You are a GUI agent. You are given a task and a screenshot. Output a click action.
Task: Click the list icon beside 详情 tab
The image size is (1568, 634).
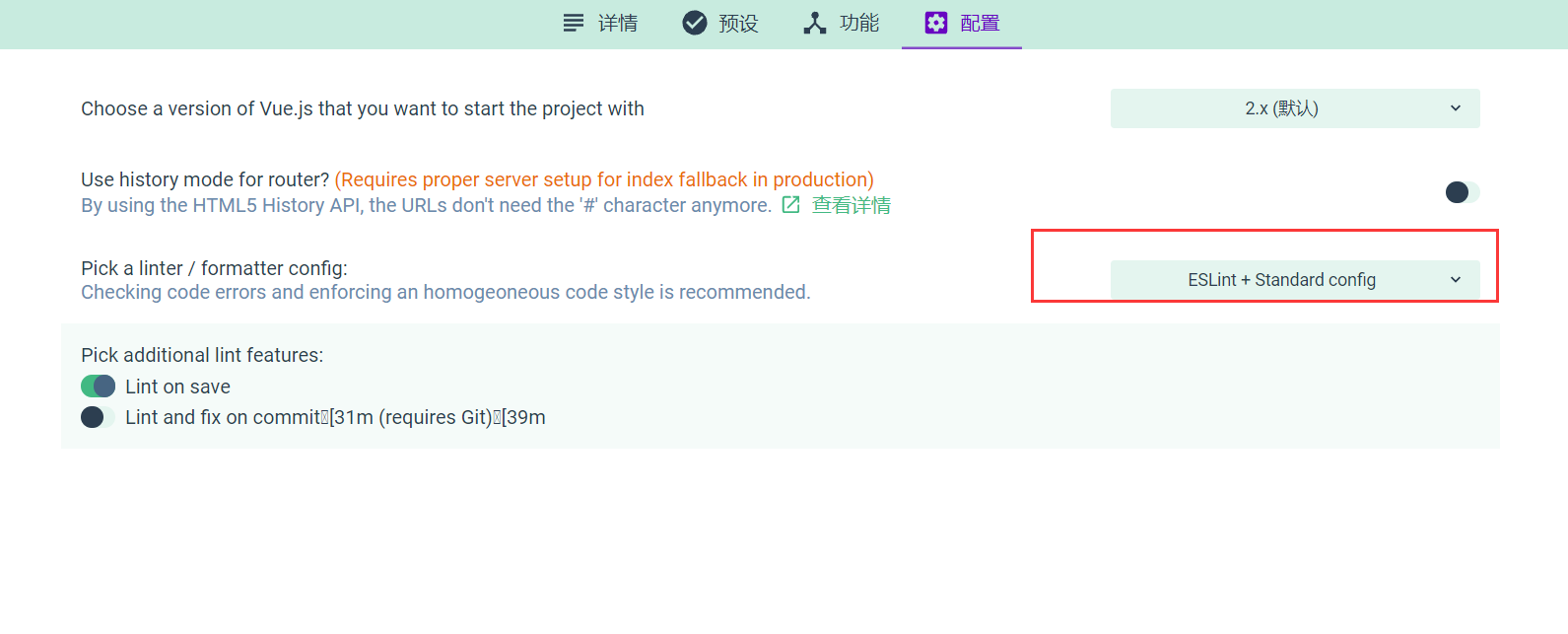[573, 22]
